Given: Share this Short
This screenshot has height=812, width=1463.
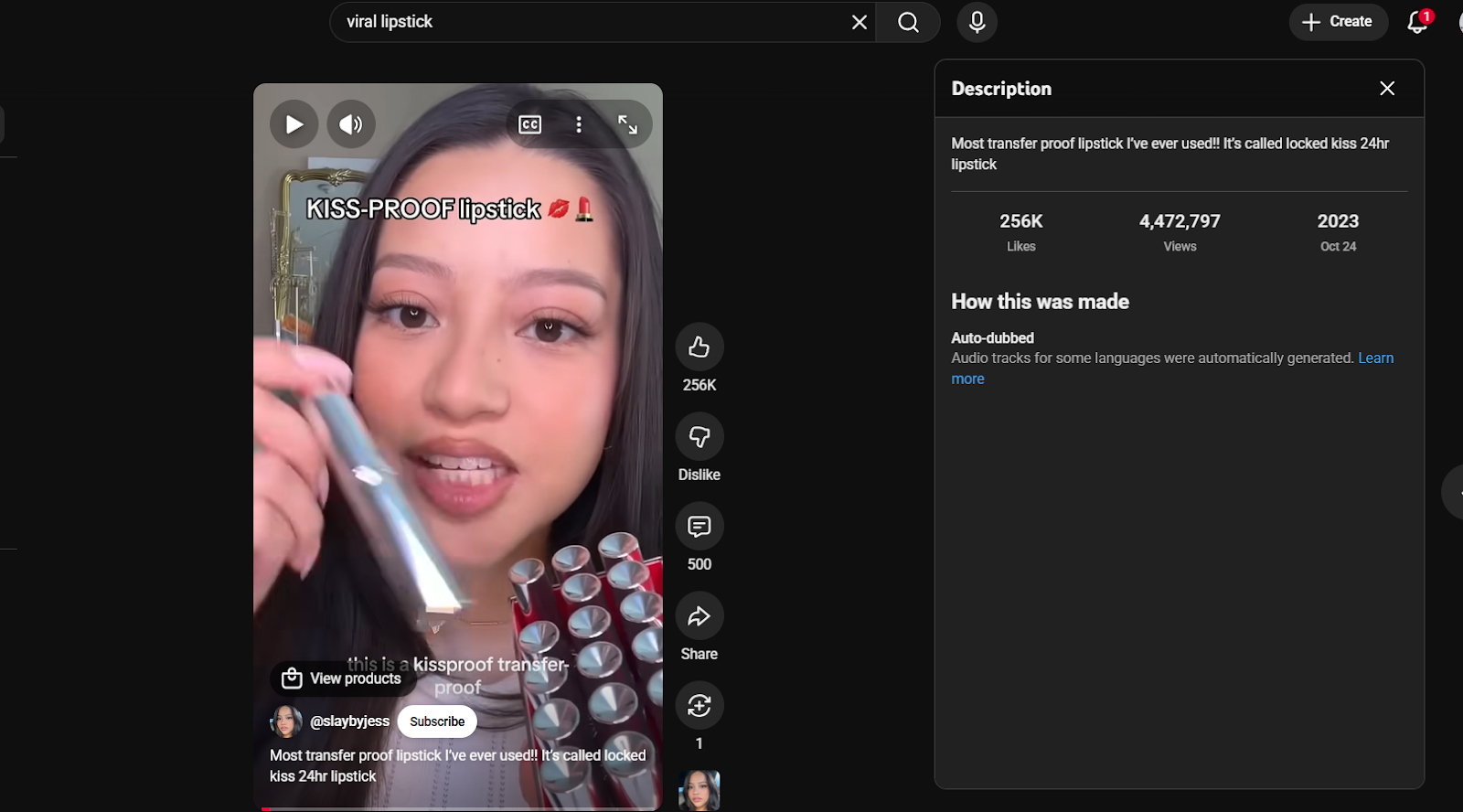Looking at the screenshot, I should pos(699,616).
